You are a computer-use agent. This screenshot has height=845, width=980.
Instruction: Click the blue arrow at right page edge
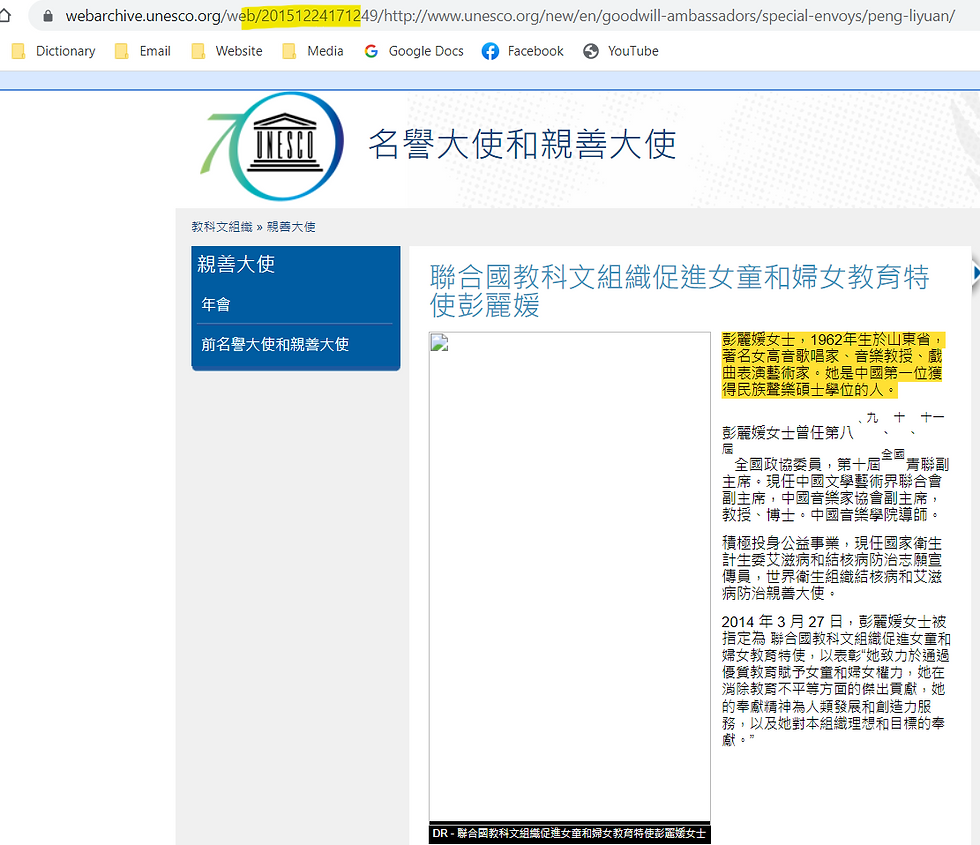[976, 272]
